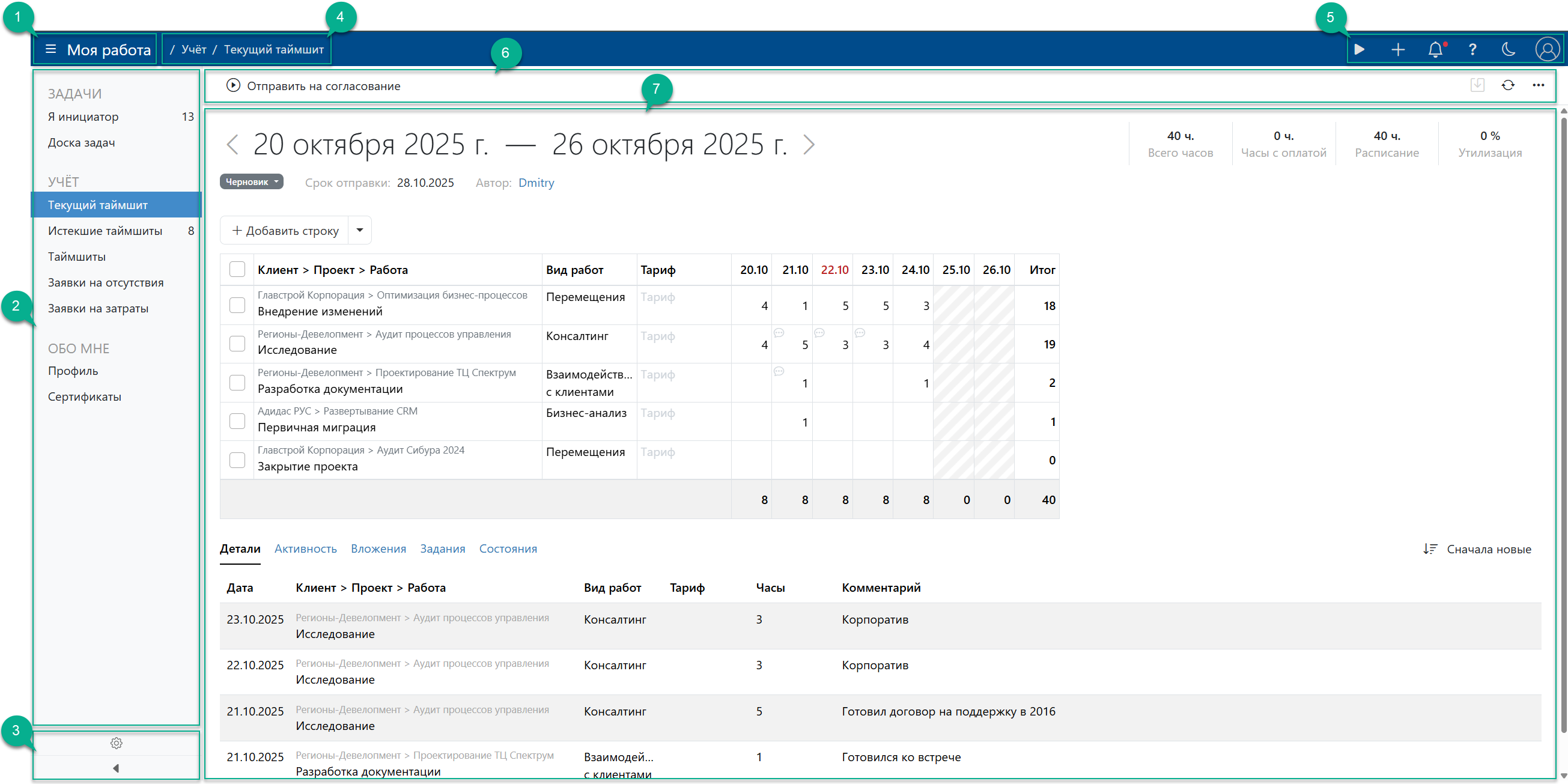Open dropdown arrow next to Добавить строку

pyautogui.click(x=360, y=230)
